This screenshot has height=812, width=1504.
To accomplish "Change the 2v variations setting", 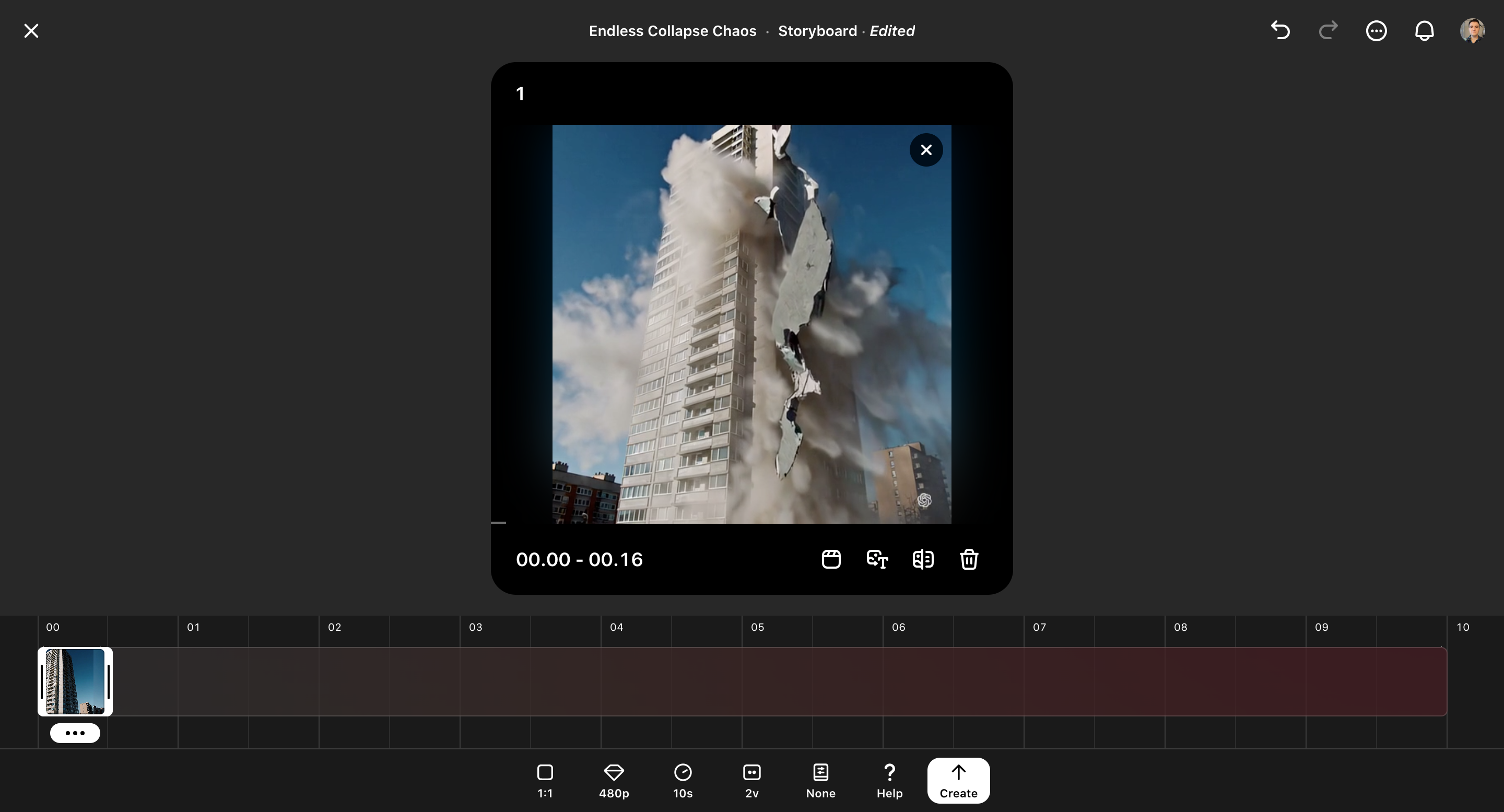I will (x=751, y=781).
